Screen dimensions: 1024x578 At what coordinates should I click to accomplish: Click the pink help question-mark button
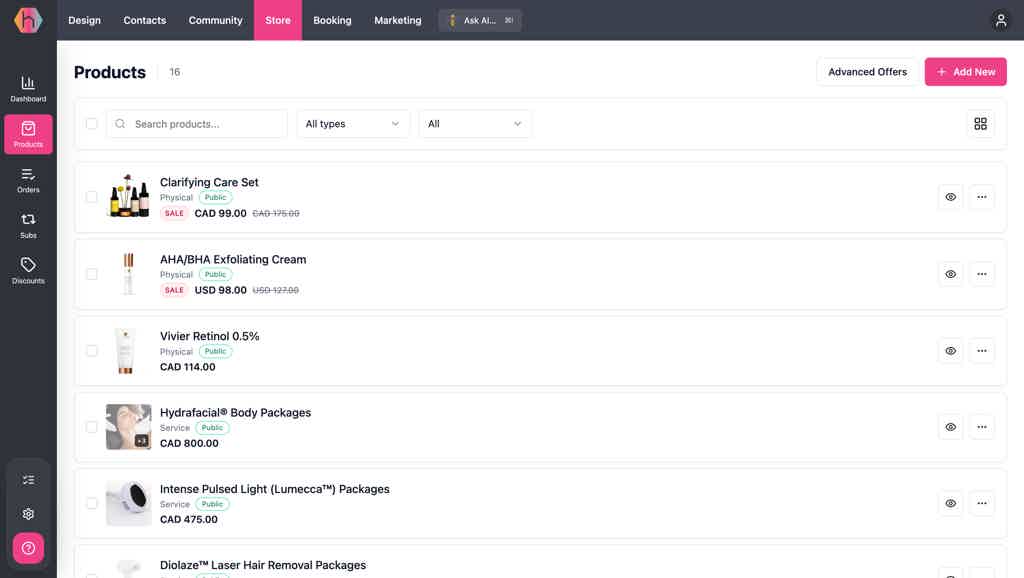[x=28, y=548]
